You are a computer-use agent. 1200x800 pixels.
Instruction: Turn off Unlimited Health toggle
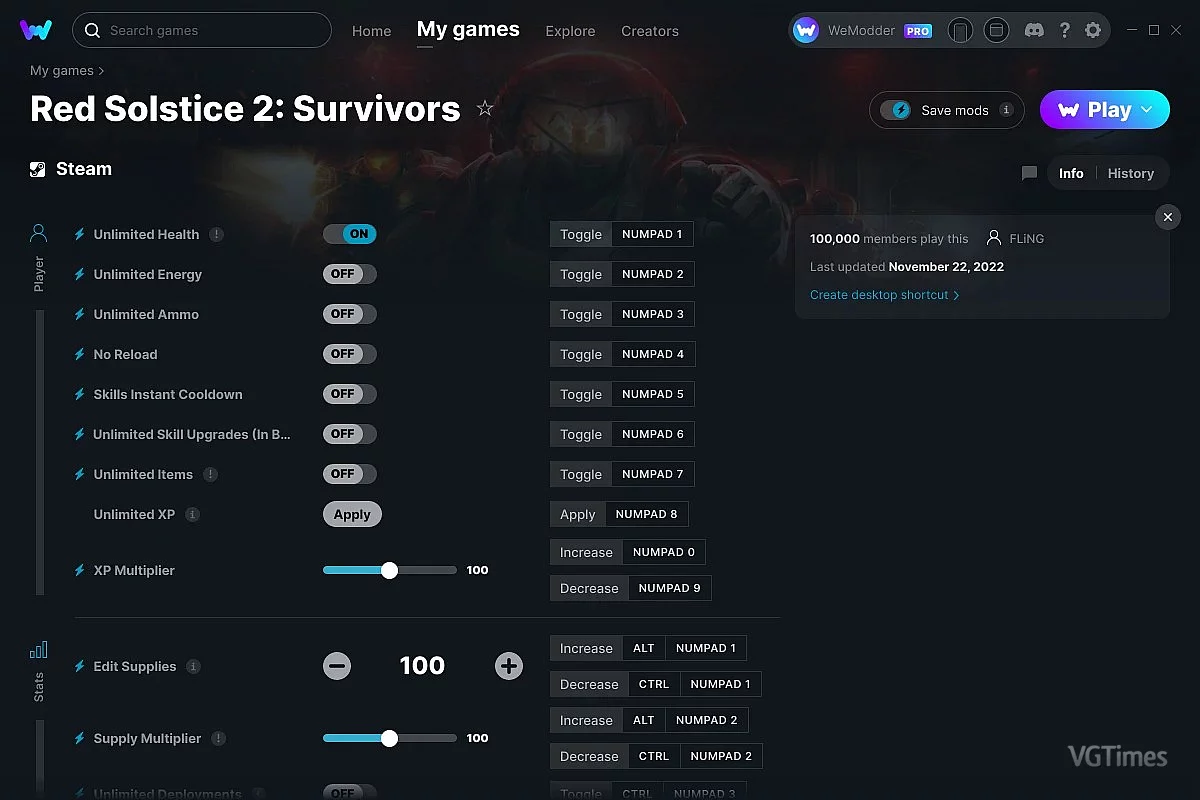pyautogui.click(x=350, y=234)
